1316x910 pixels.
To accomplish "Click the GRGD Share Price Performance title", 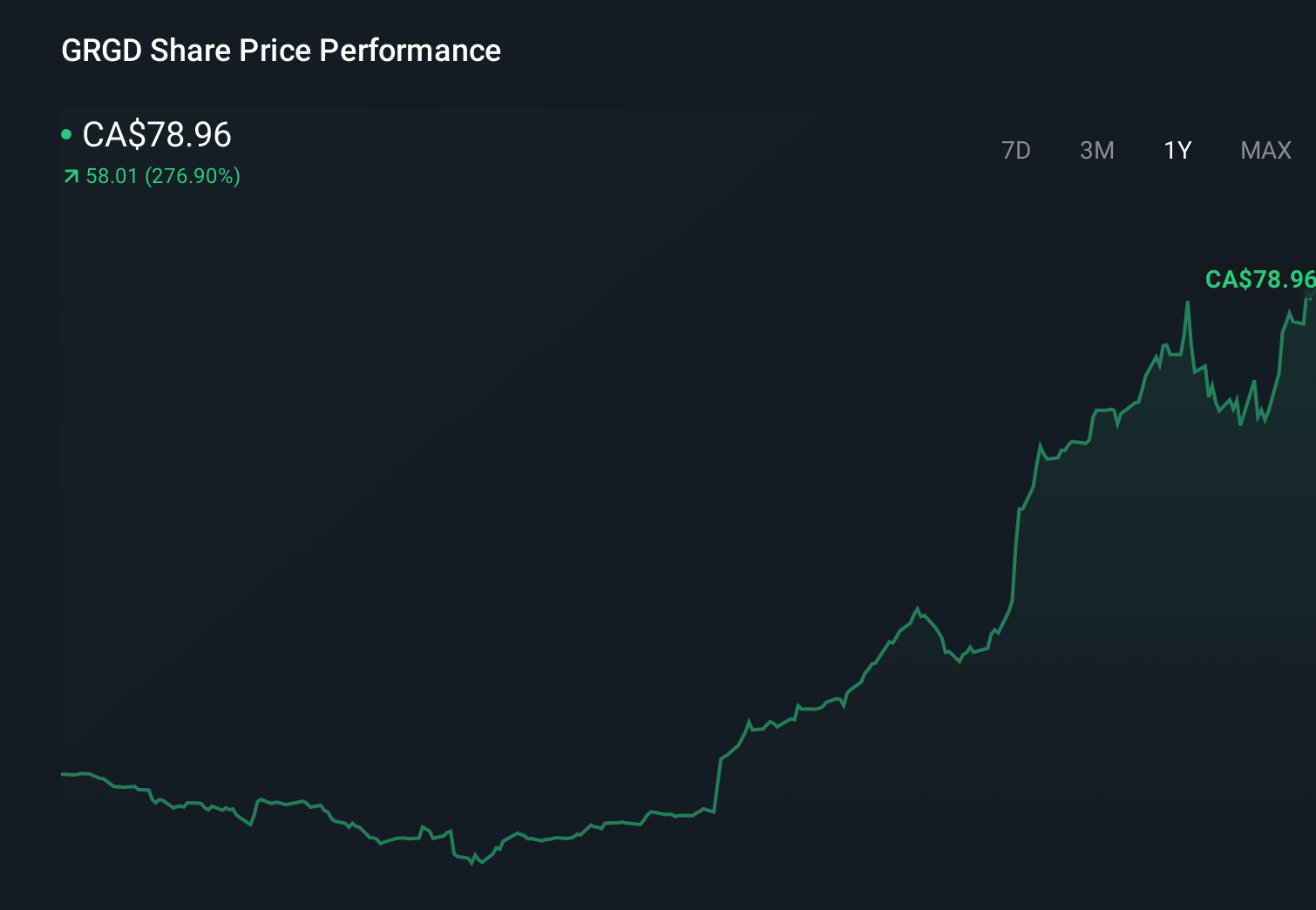I will (281, 51).
